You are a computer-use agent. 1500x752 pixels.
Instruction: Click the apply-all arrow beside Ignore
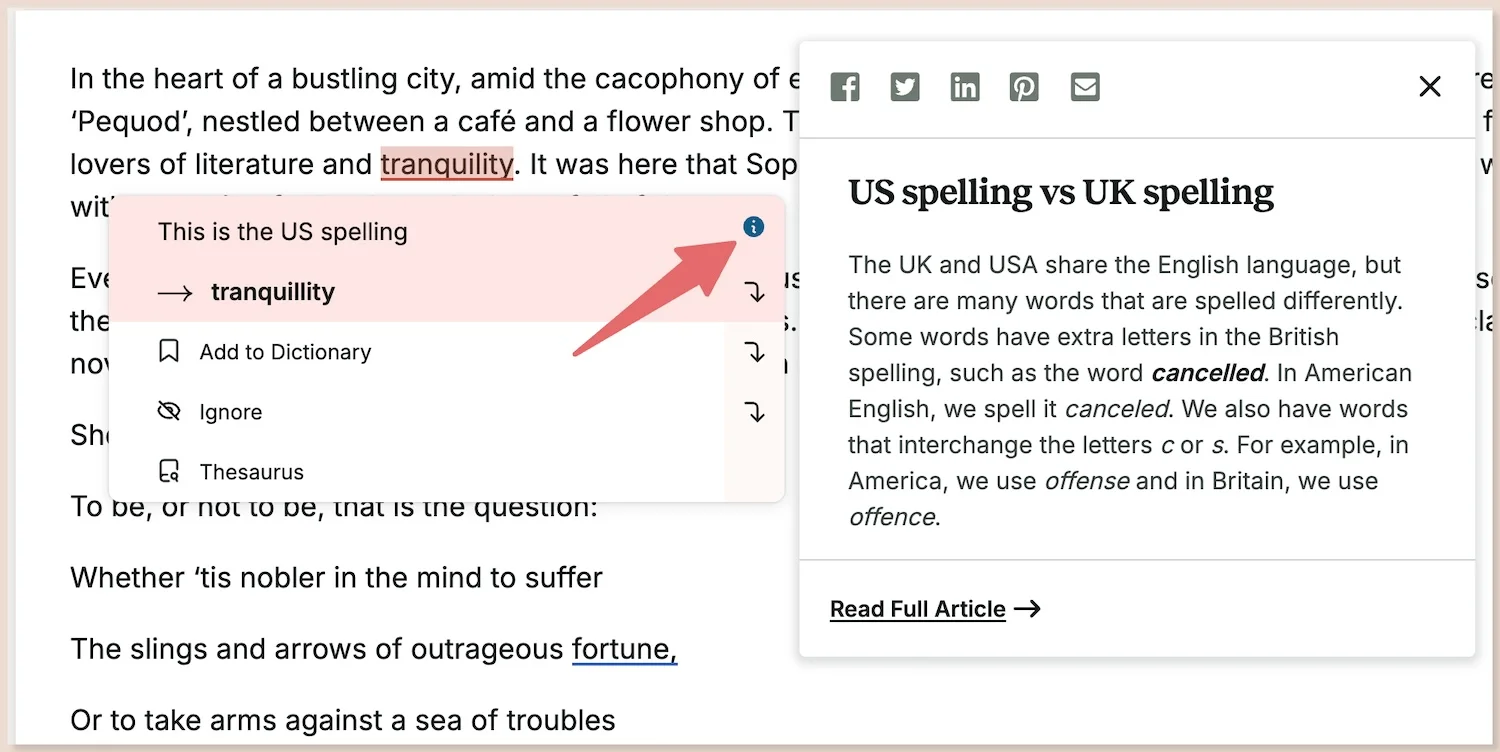pyautogui.click(x=755, y=411)
